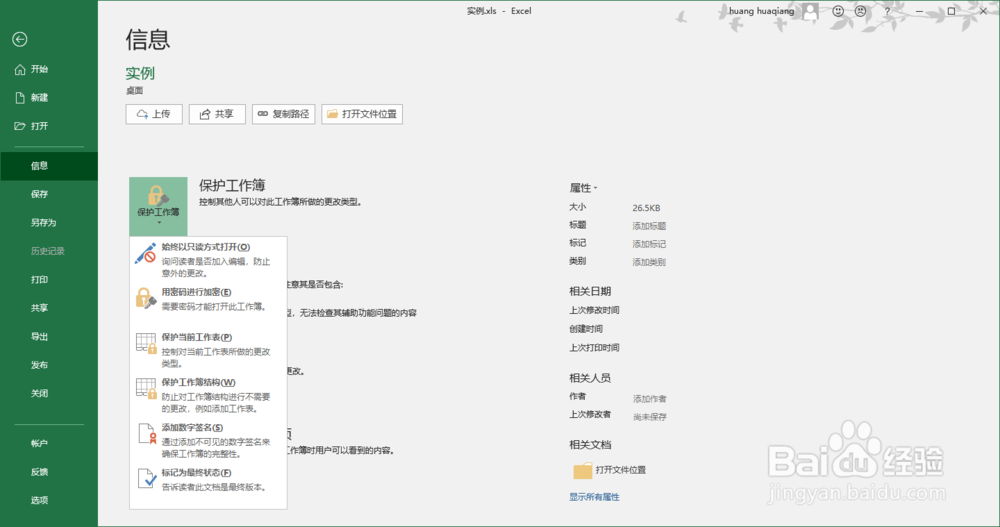Select 导出 in the sidebar
The image size is (1000, 527).
(49, 336)
